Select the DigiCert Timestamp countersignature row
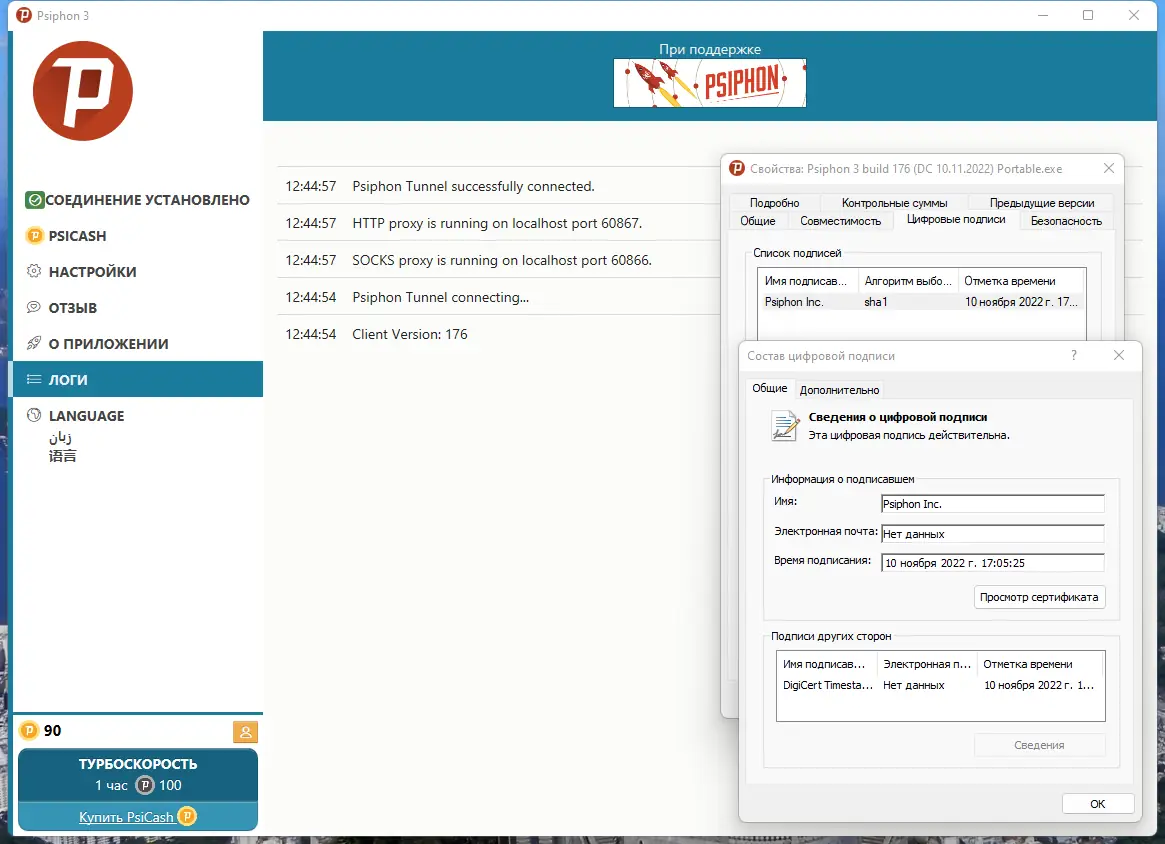The width and height of the screenshot is (1165, 844). (x=940, y=685)
